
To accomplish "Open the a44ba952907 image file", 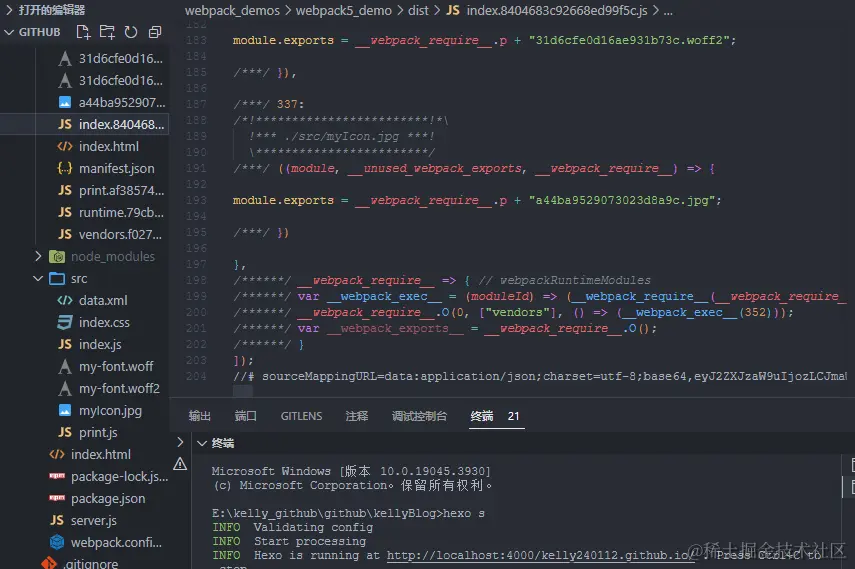I will (122, 103).
